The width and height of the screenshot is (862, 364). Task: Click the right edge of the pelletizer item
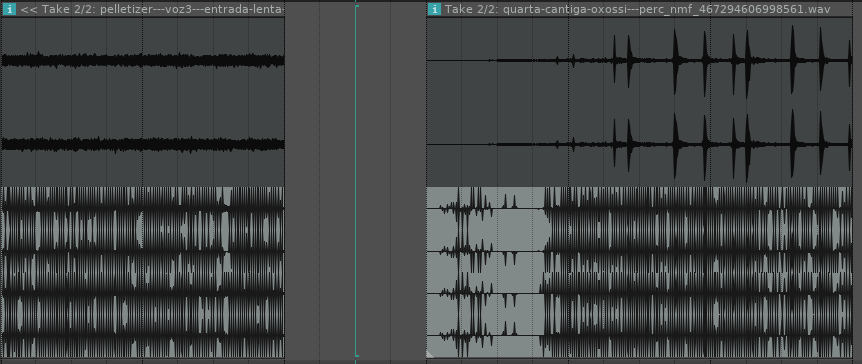284,181
